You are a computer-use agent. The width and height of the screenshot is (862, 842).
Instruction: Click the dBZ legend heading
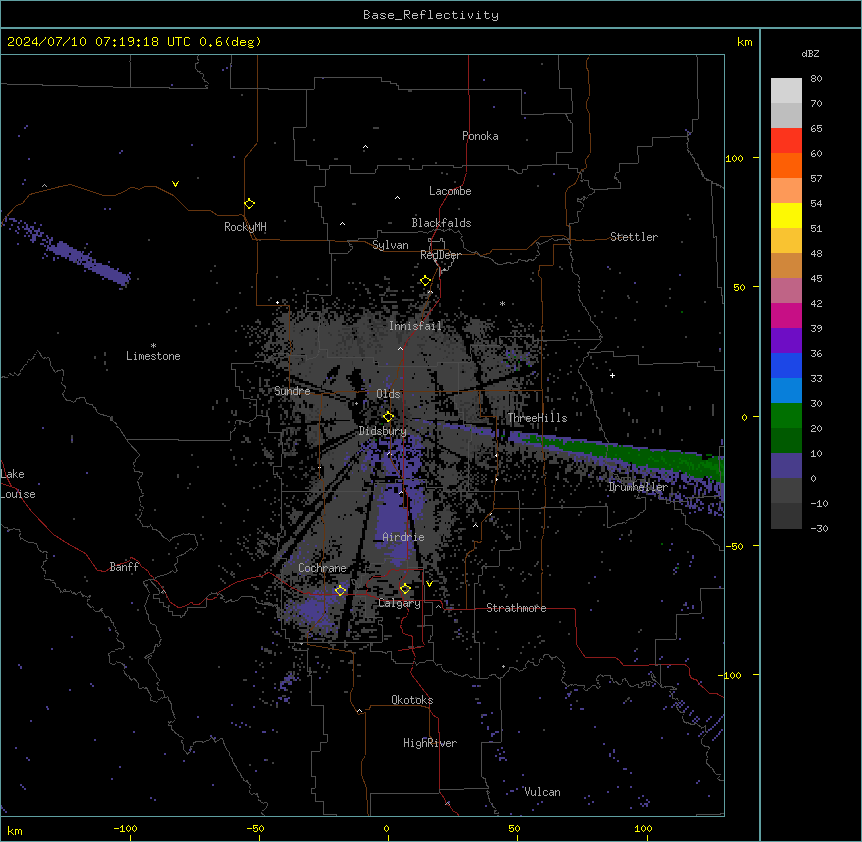point(810,53)
